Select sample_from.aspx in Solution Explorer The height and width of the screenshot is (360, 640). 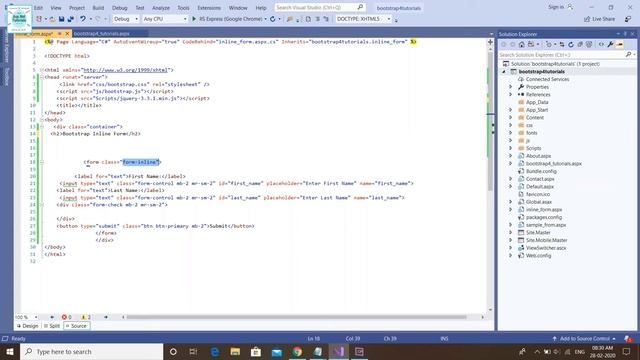click(546, 225)
